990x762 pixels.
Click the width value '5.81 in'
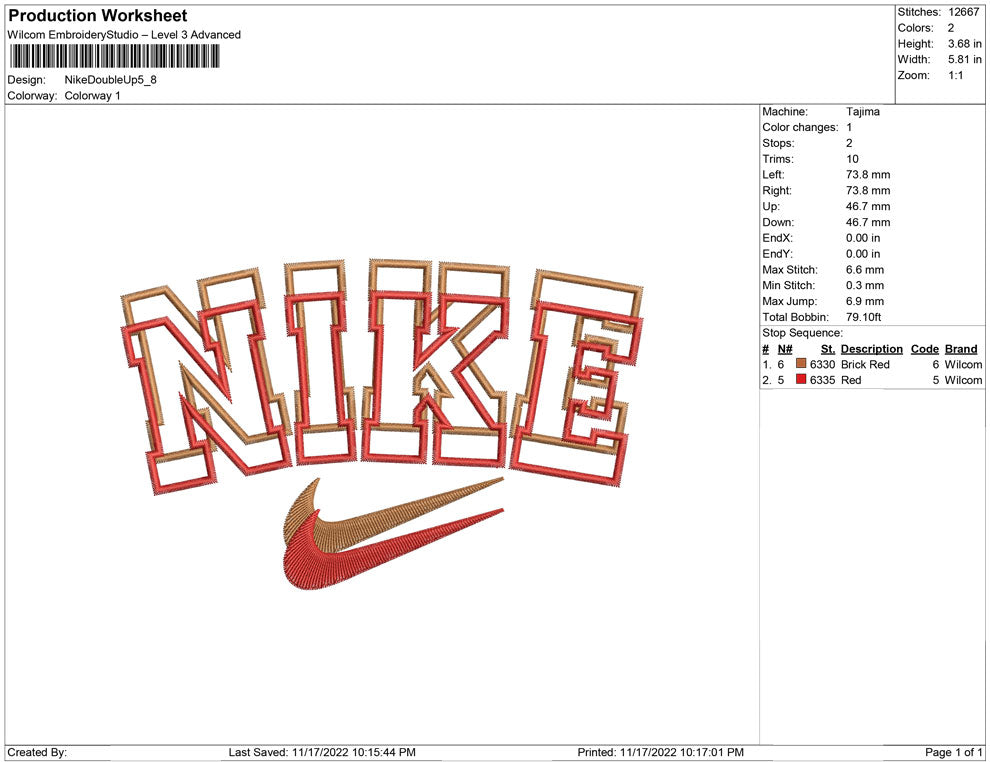point(964,59)
